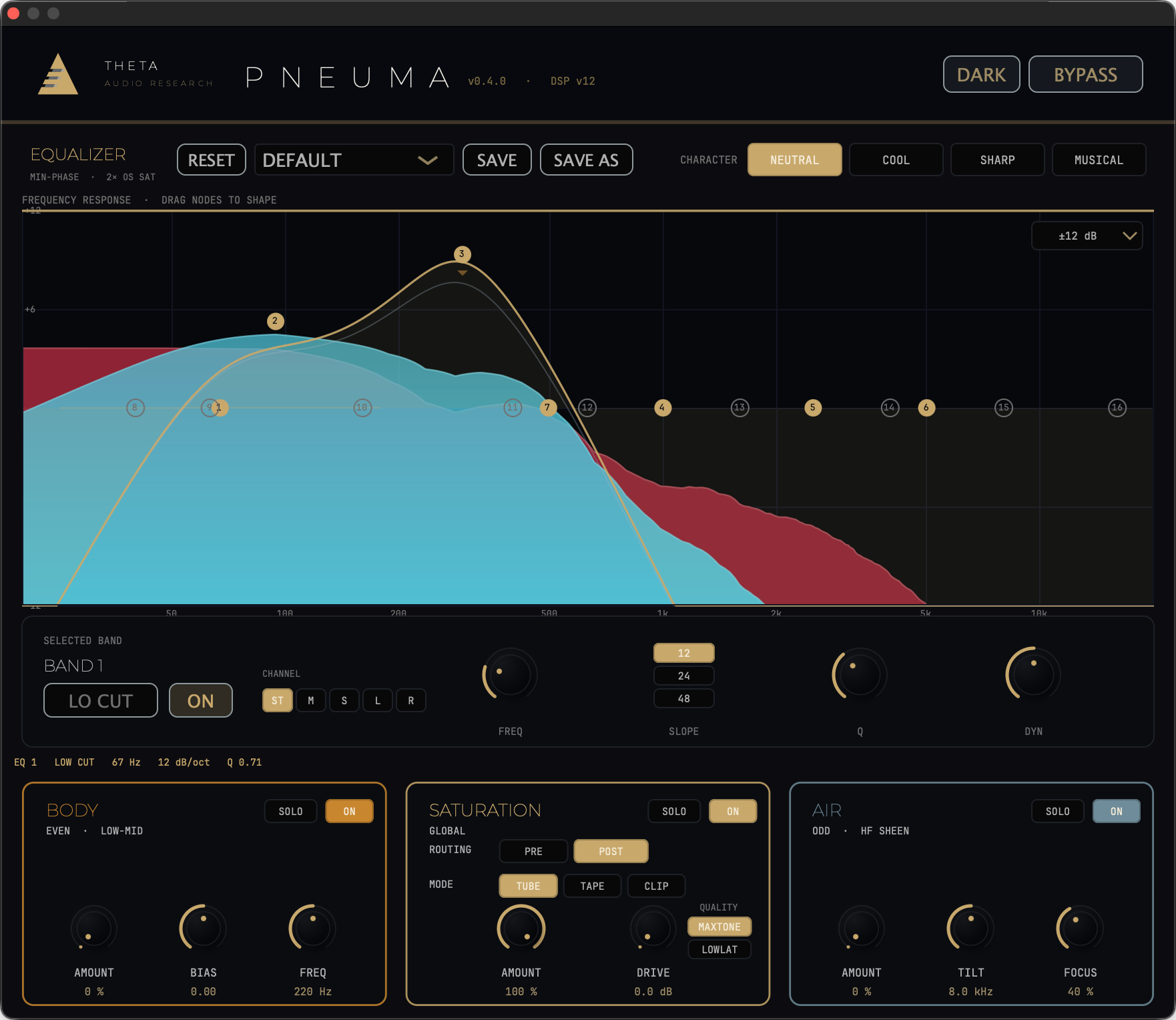Open the DEFAULT preset dropdown
This screenshot has height=1020, width=1176.
[x=354, y=160]
